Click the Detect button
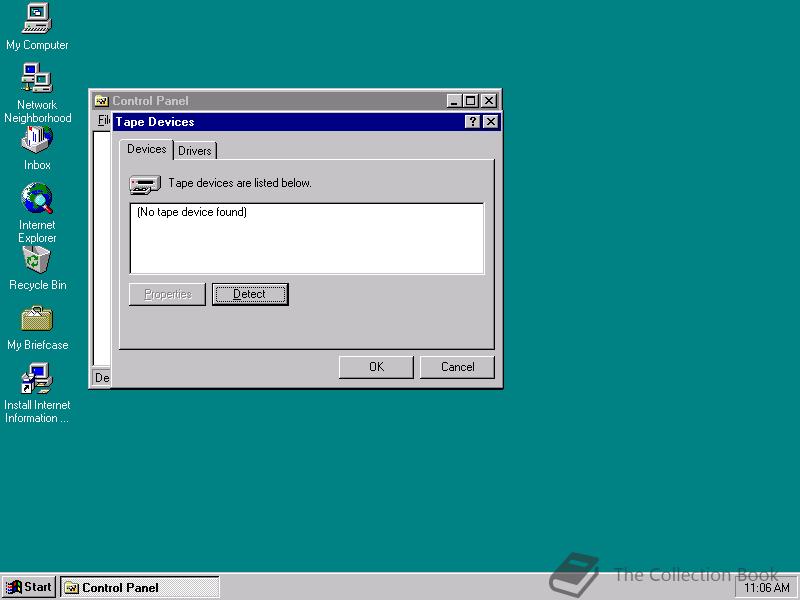 [x=250, y=294]
